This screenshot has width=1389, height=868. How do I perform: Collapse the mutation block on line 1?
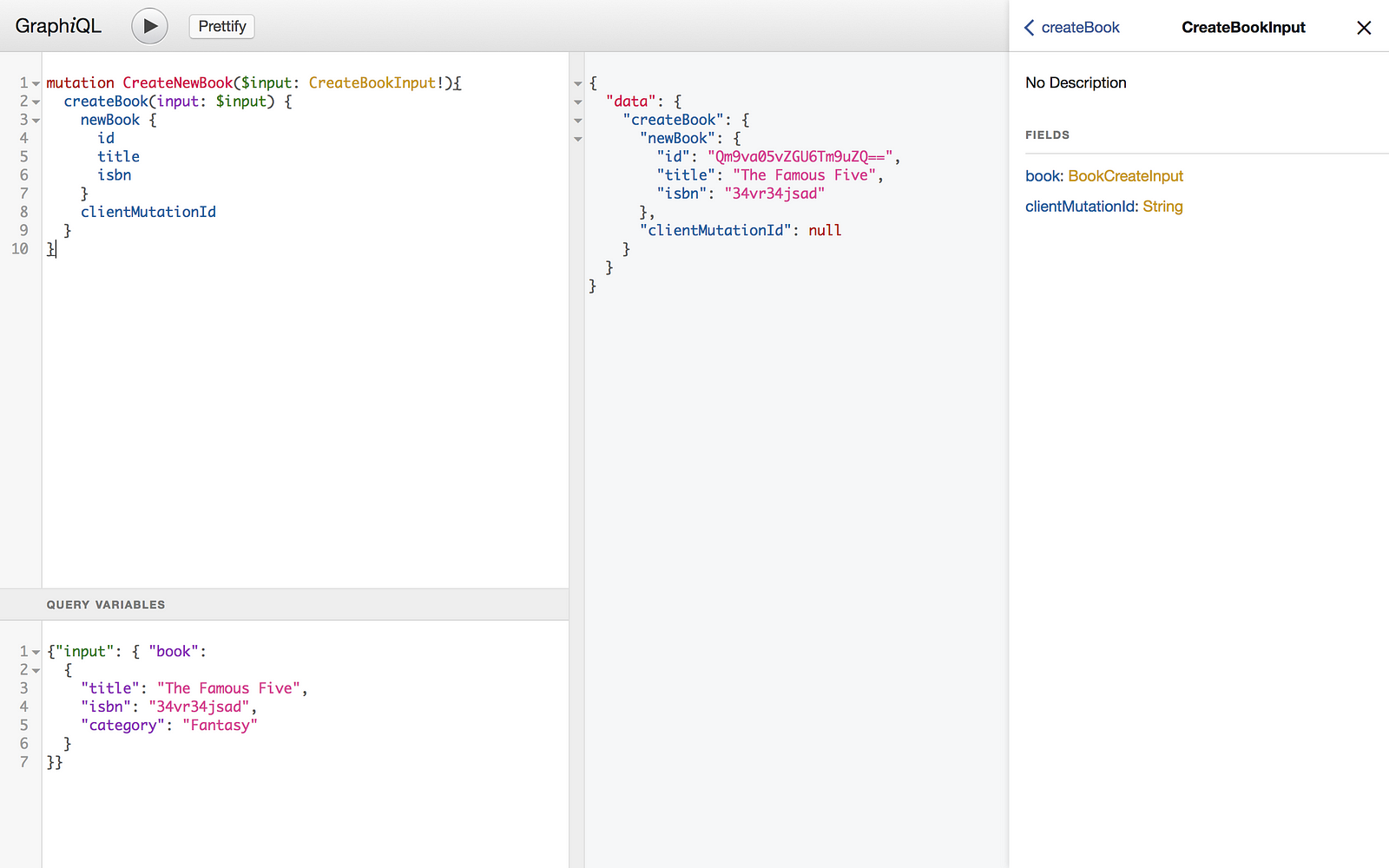(x=36, y=83)
